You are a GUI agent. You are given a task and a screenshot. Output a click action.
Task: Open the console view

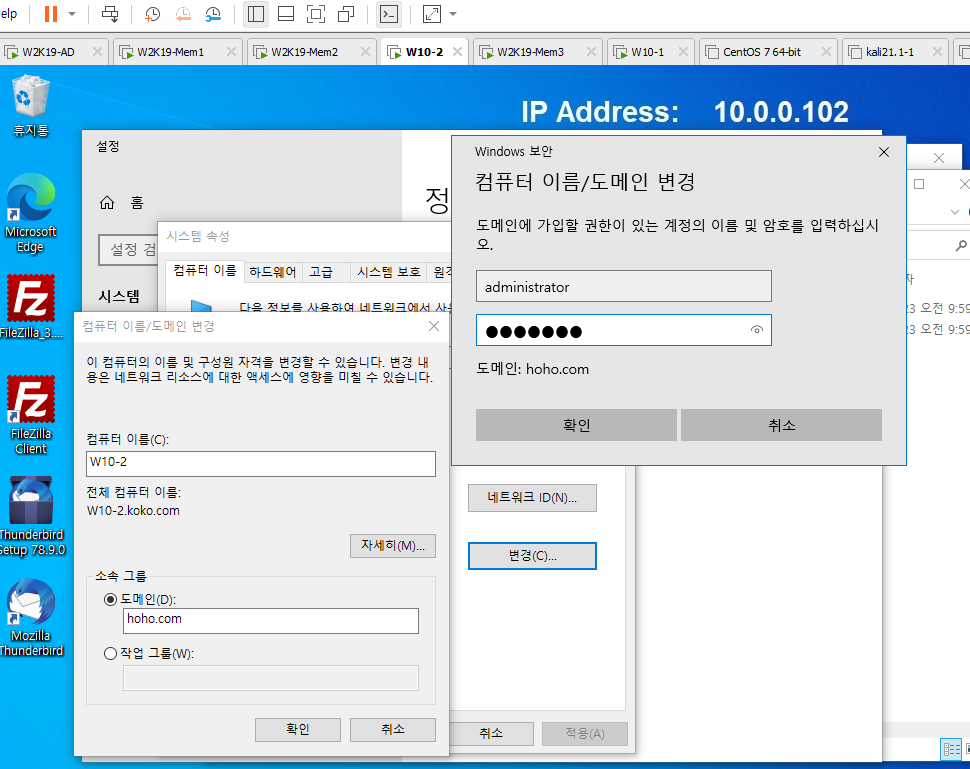point(388,14)
